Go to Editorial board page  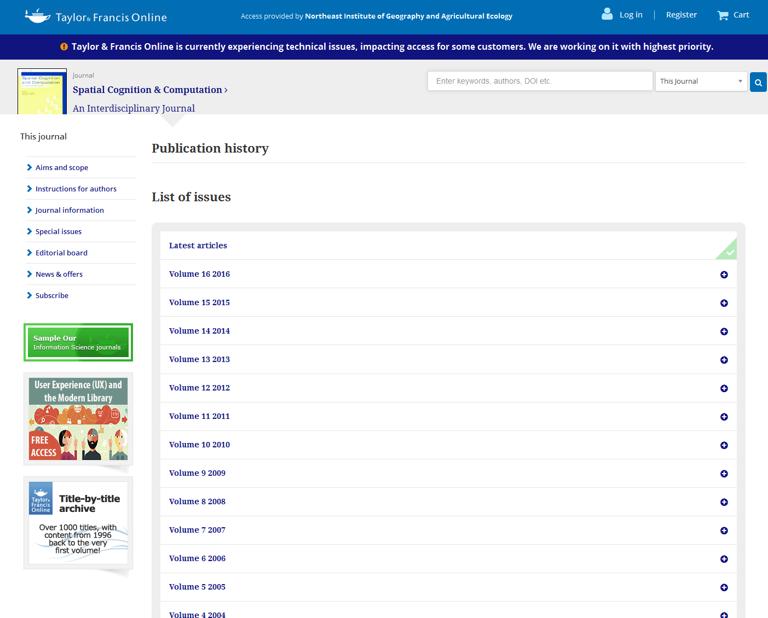click(x=61, y=253)
